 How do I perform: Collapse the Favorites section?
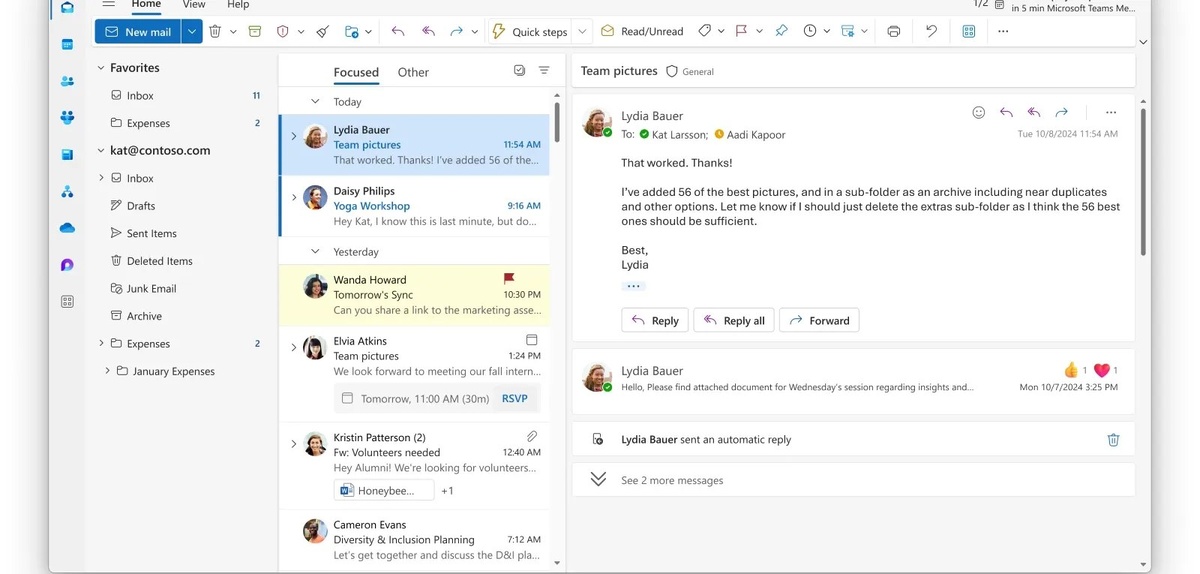pyautogui.click(x=101, y=68)
